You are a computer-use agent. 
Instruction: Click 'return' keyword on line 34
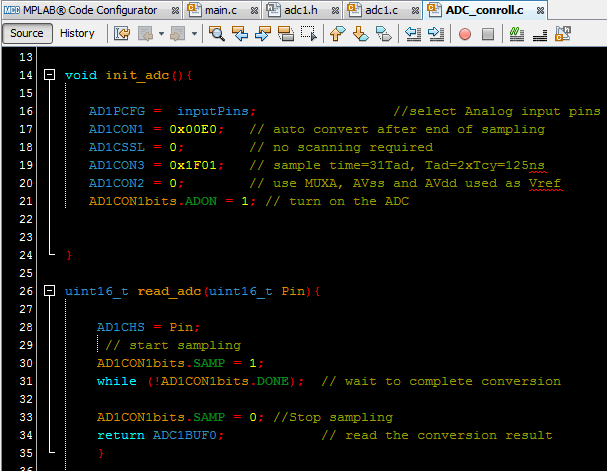tap(120, 435)
